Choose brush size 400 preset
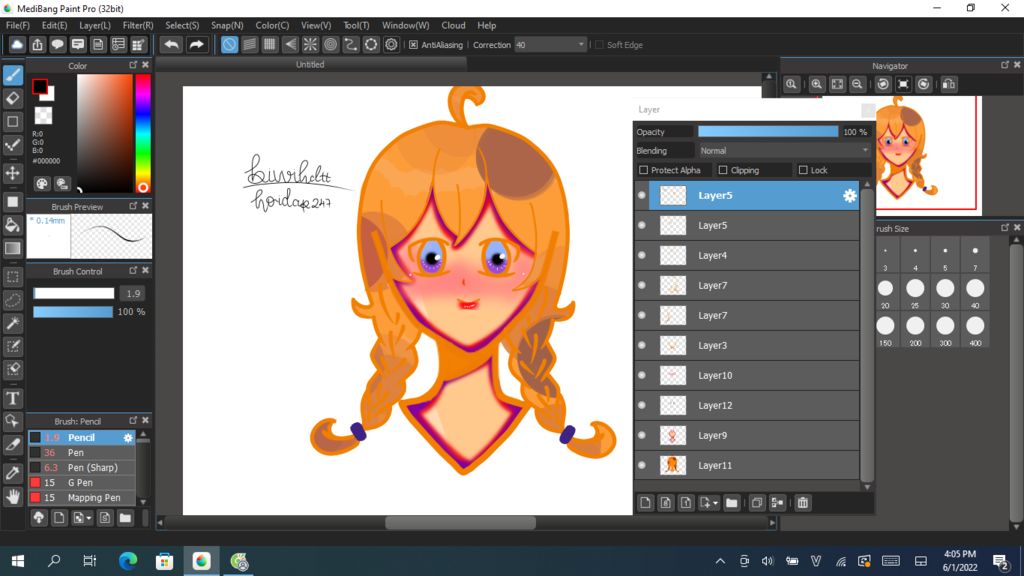This screenshot has width=1024, height=576. [x=975, y=331]
